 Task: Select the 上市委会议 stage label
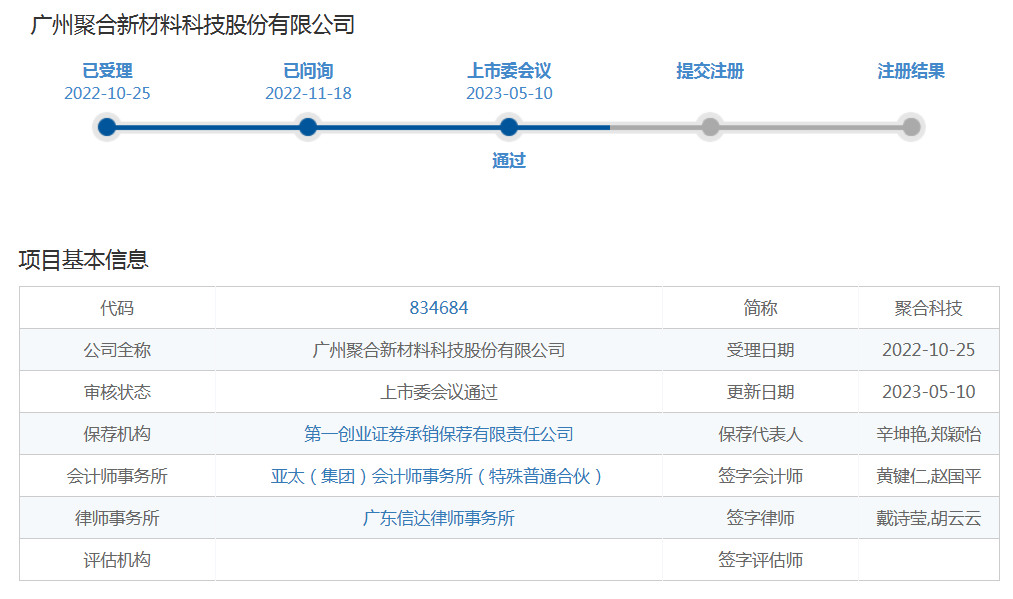click(x=509, y=70)
